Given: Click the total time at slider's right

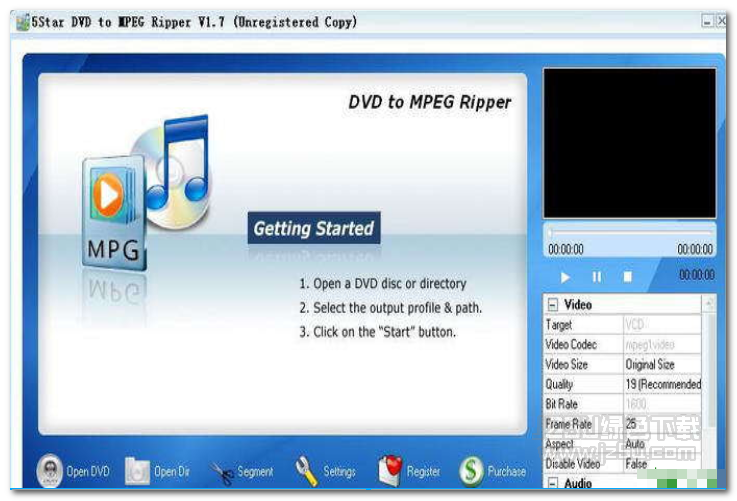Looking at the screenshot, I should click(x=695, y=250).
